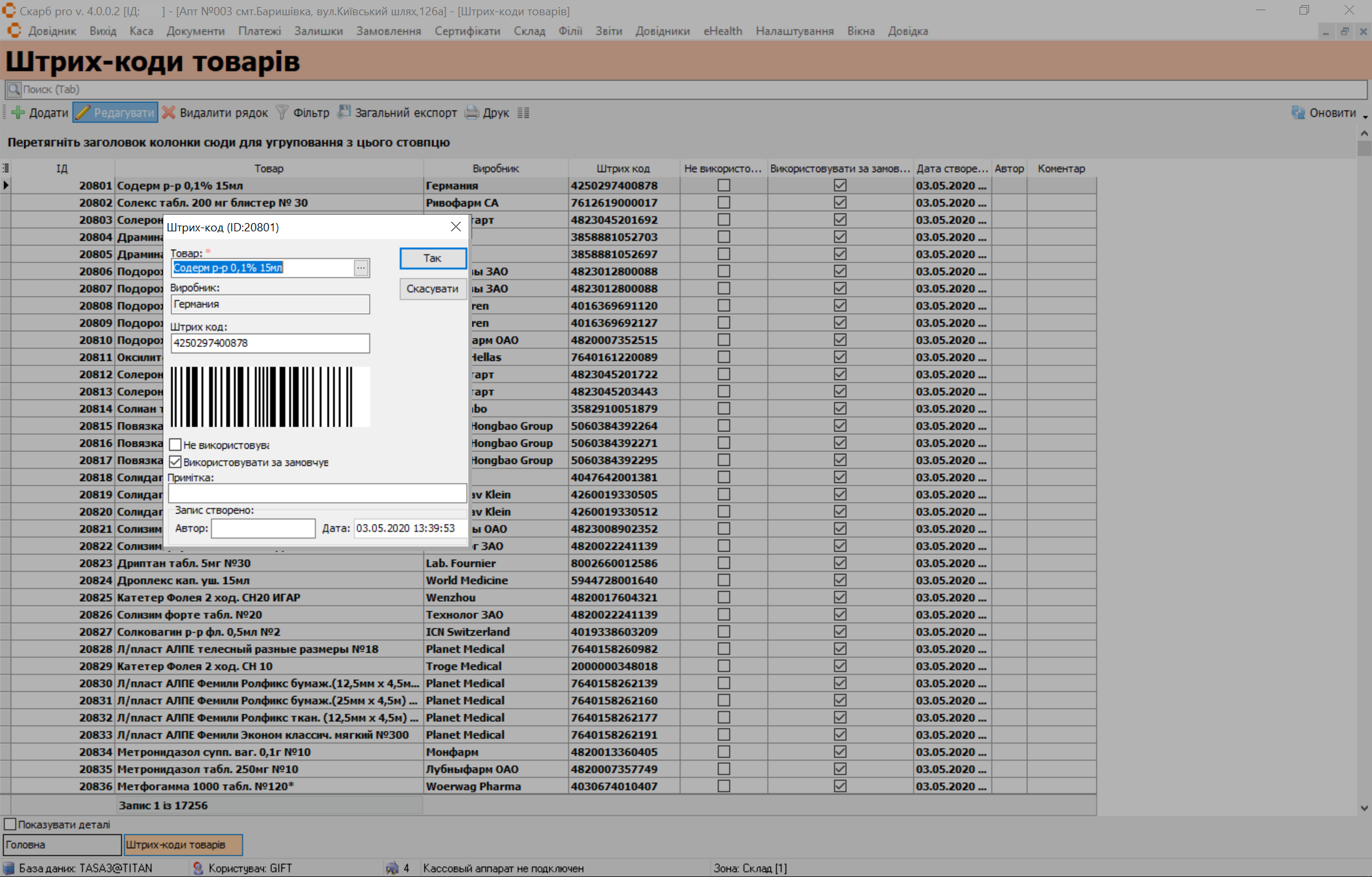Expand the toolbar overflow arrow near Оновити
The height and width of the screenshot is (877, 1372).
(x=1365, y=117)
